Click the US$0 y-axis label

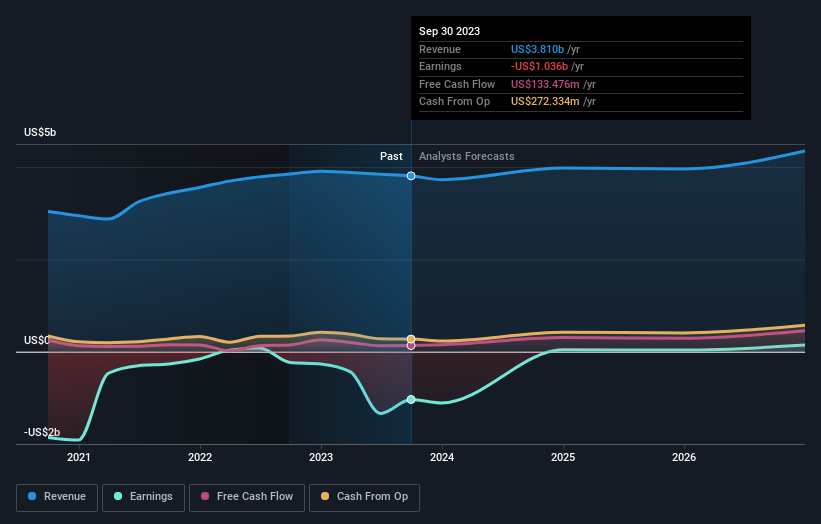coord(37,341)
